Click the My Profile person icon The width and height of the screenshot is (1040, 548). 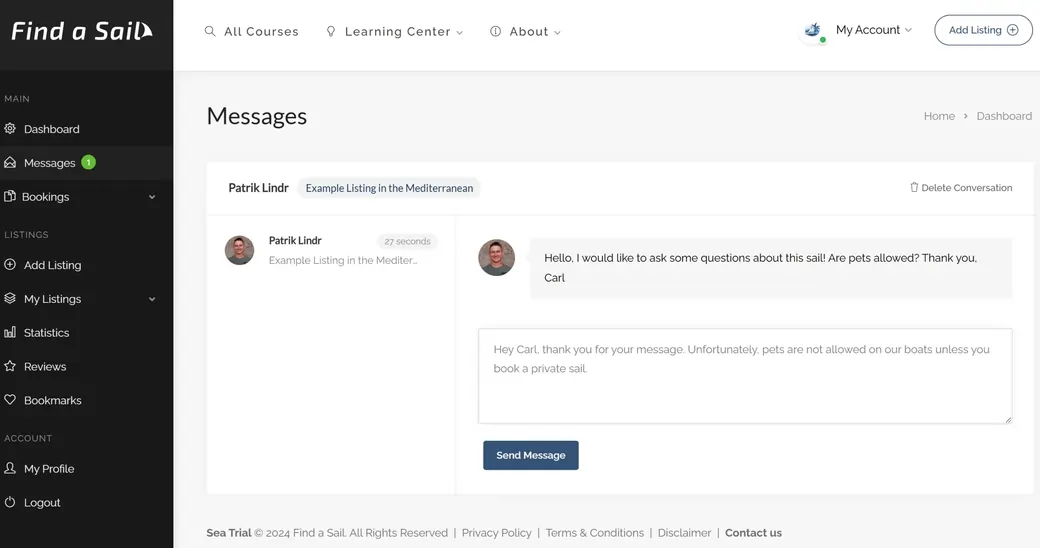[10, 468]
